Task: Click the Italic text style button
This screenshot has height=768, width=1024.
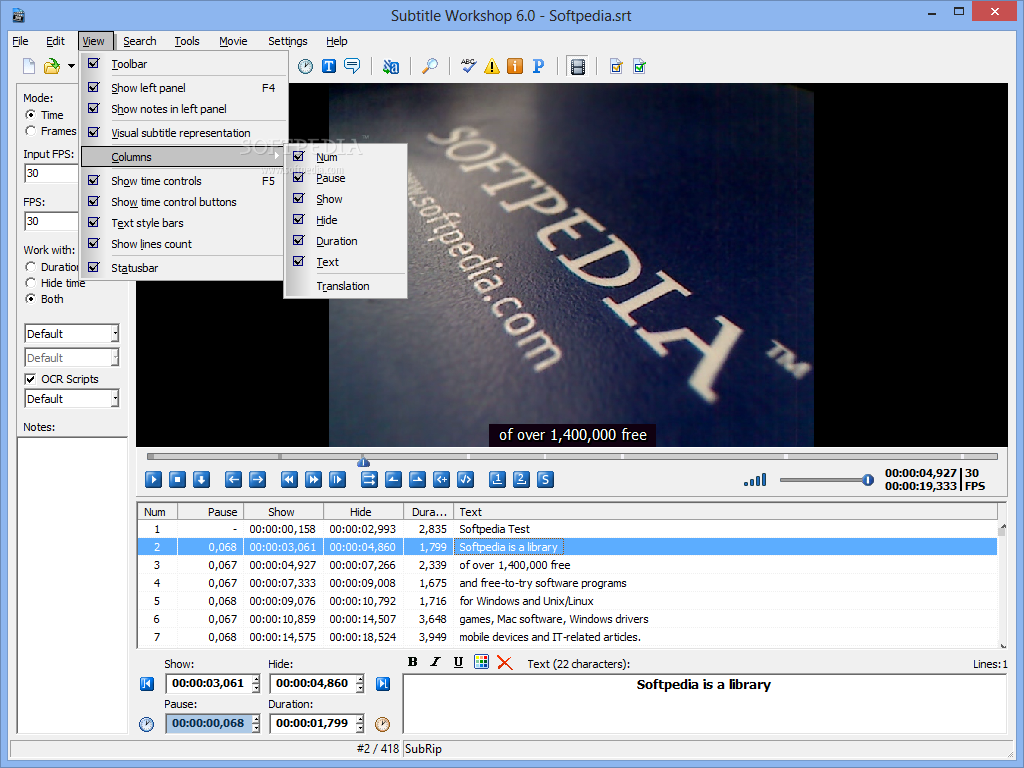Action: (436, 662)
